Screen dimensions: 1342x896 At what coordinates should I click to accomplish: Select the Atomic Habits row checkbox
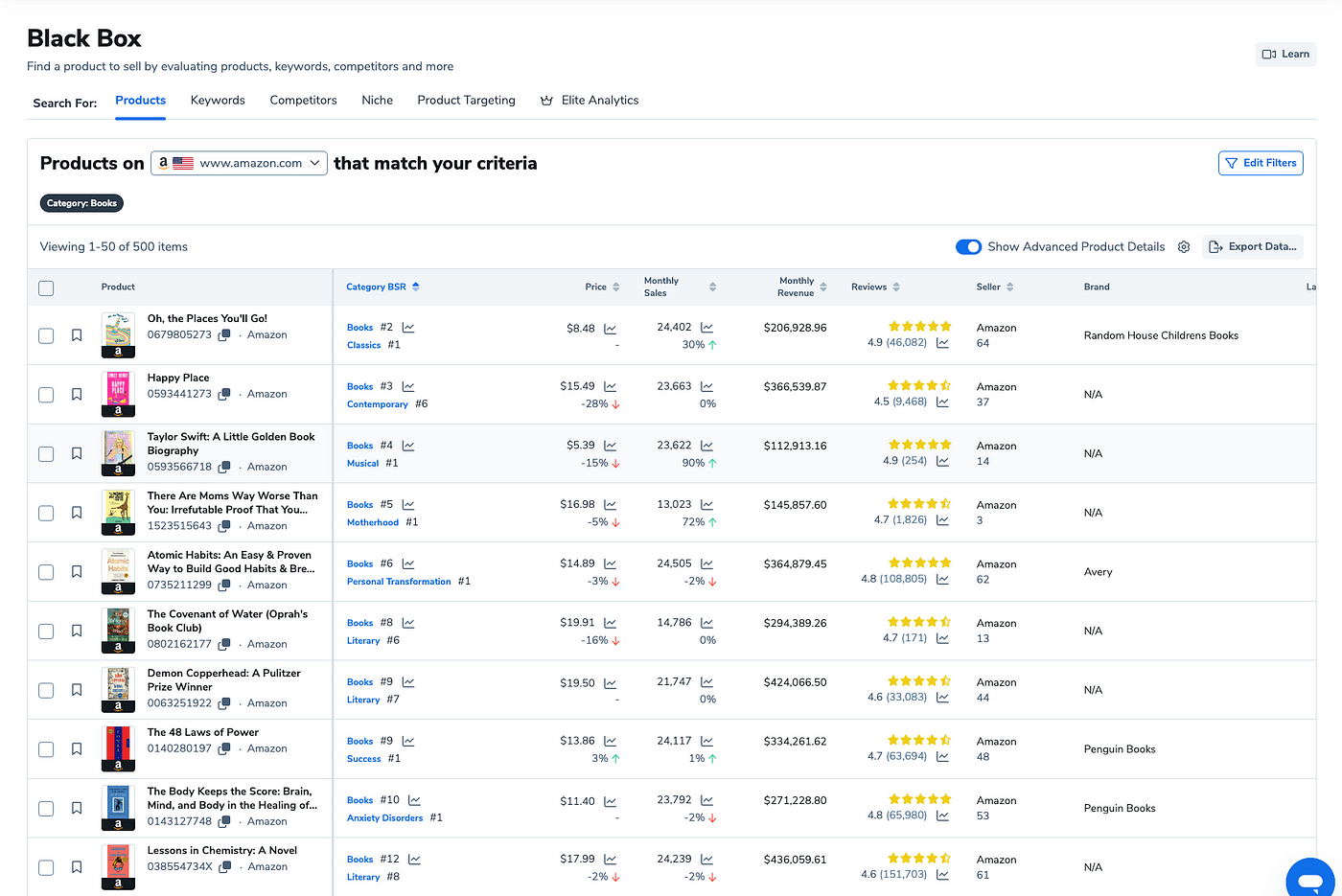pyautogui.click(x=46, y=572)
